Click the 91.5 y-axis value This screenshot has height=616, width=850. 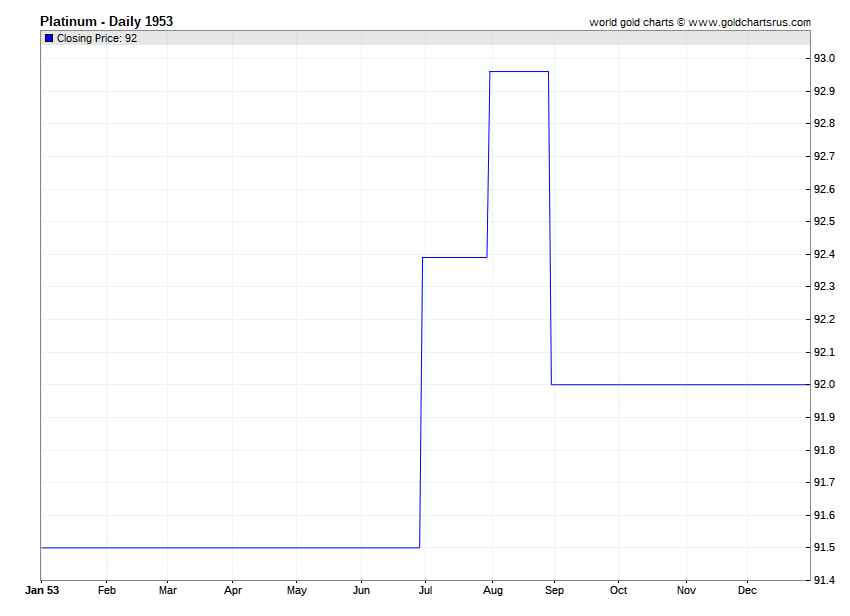coord(824,548)
